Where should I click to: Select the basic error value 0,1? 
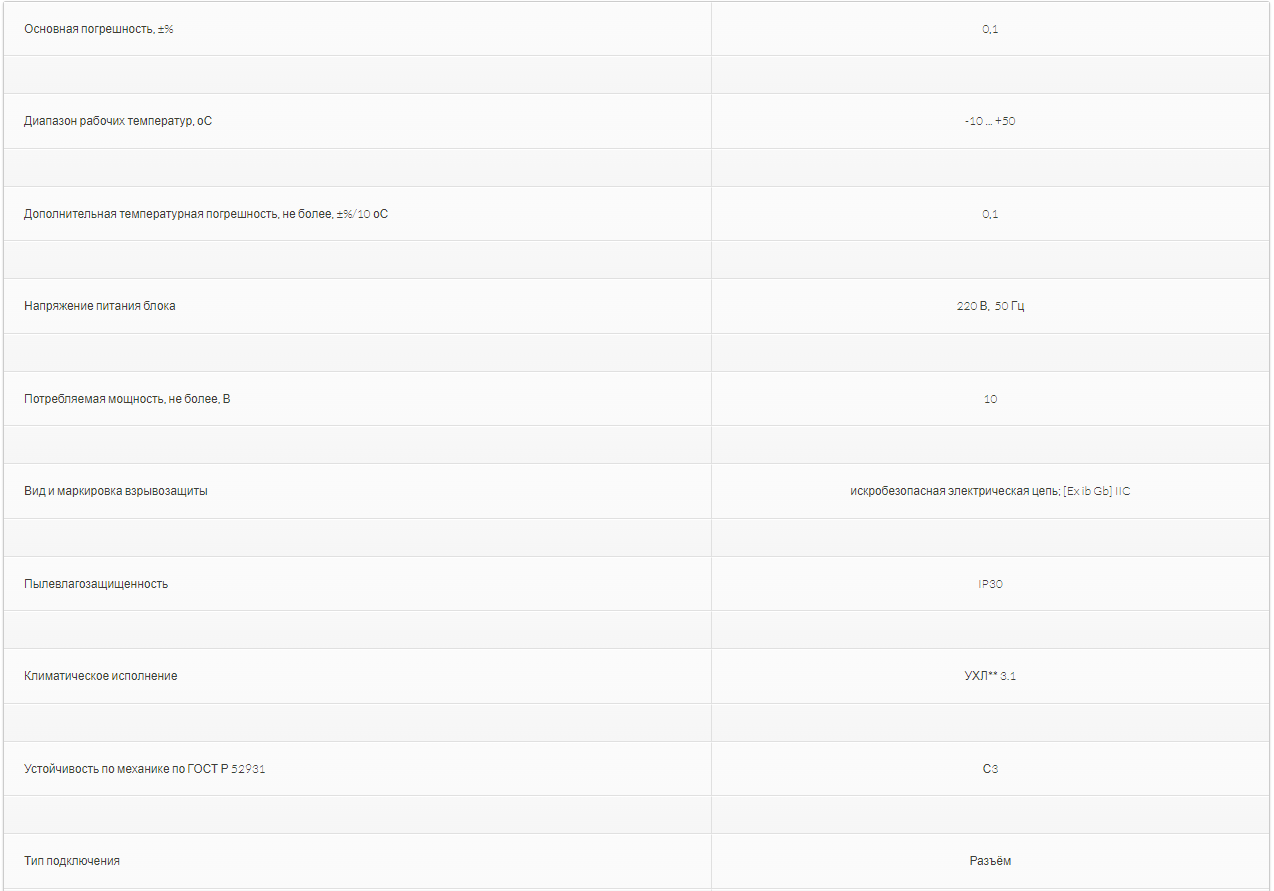pyautogui.click(x=990, y=29)
